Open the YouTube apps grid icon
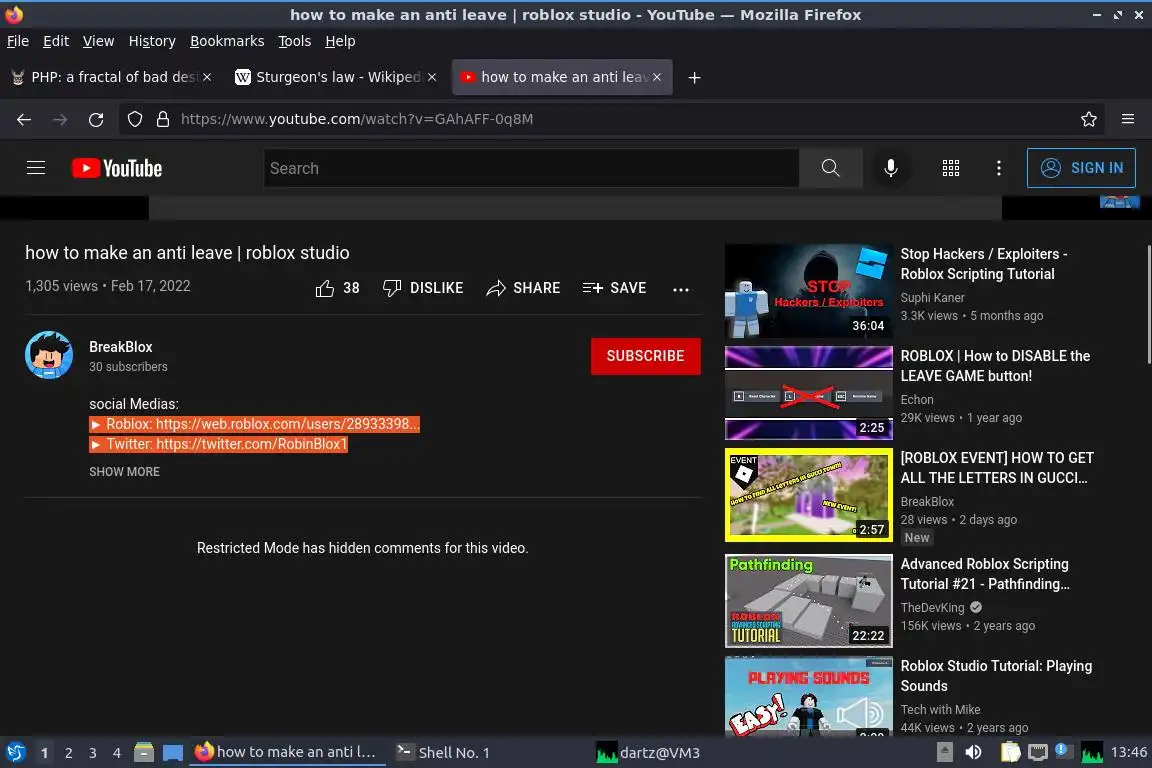Image resolution: width=1152 pixels, height=768 pixels. coord(951,168)
